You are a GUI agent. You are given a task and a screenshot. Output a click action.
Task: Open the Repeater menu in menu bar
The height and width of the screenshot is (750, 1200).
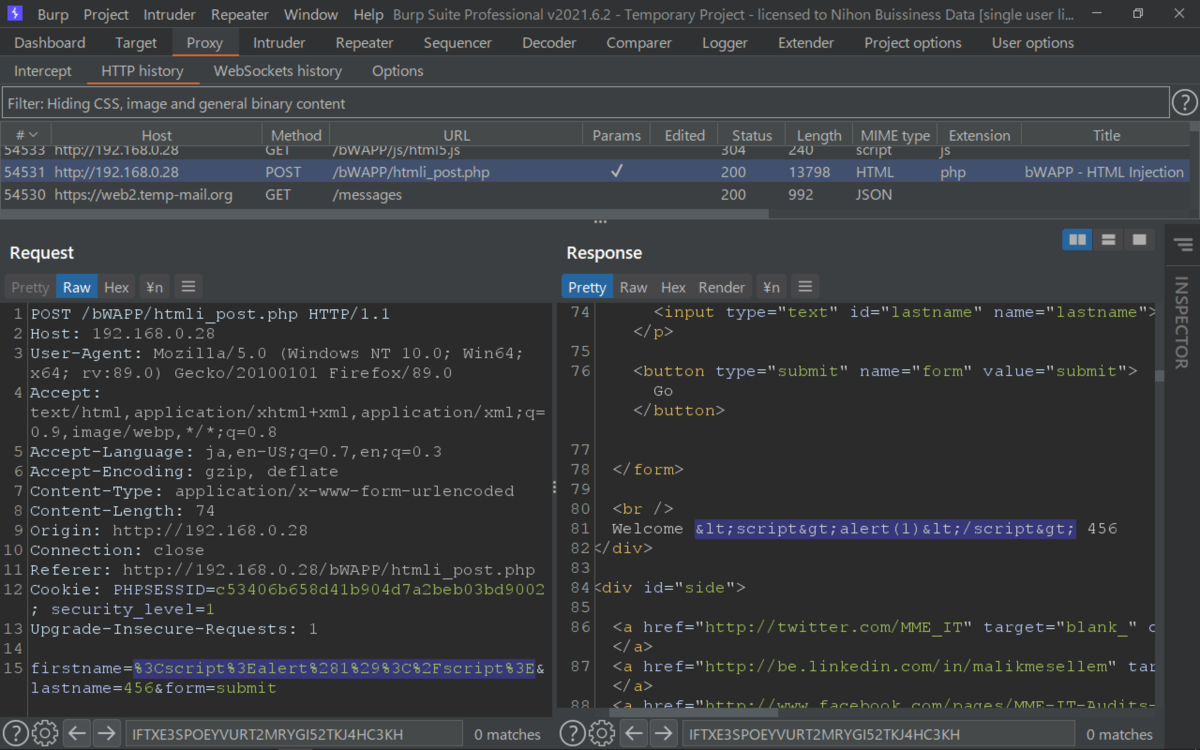(240, 15)
